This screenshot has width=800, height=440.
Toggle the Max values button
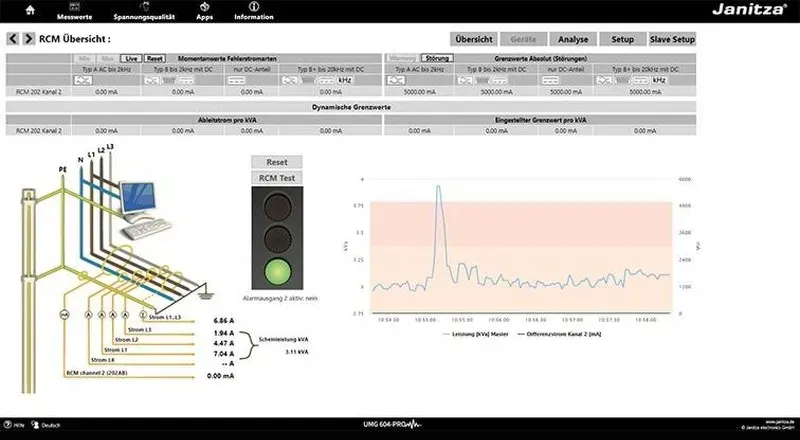108,59
